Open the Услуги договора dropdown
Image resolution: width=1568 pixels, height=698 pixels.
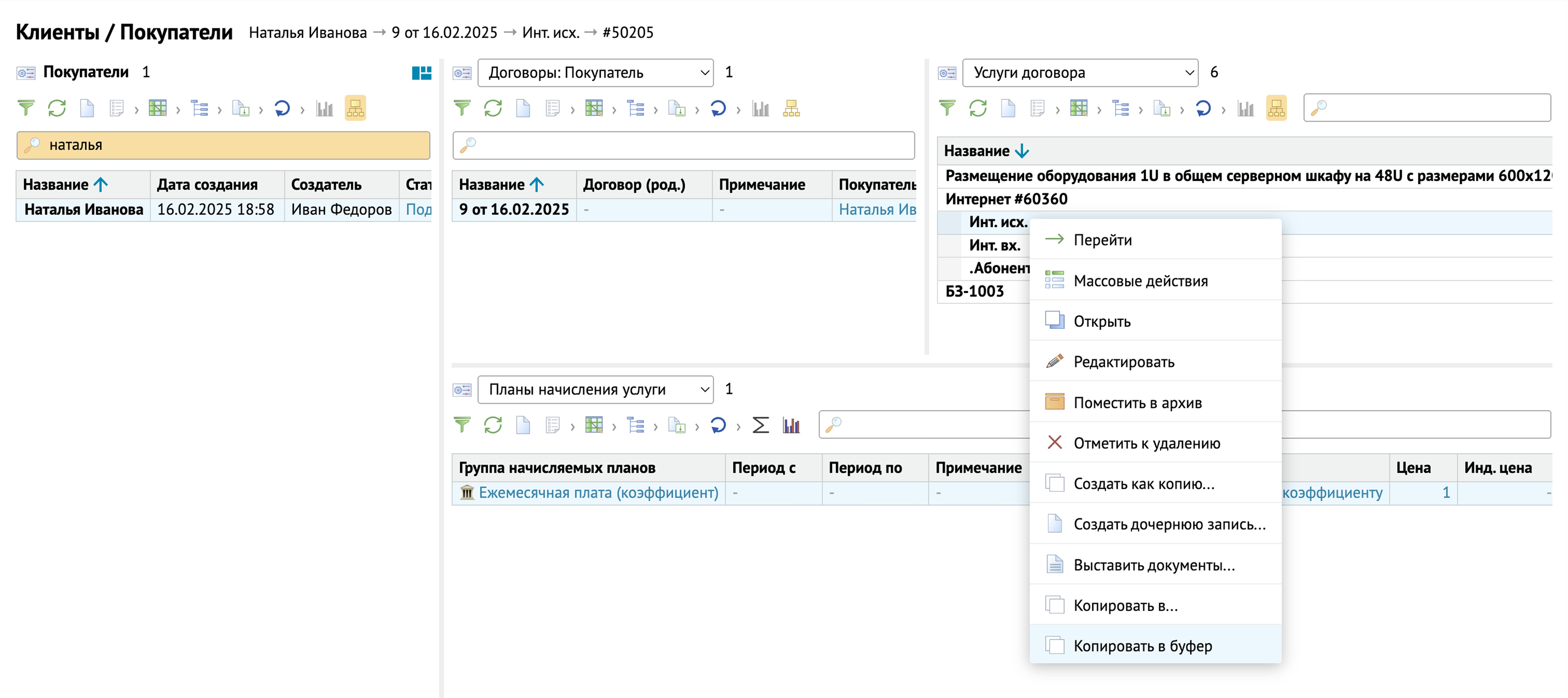1080,73
